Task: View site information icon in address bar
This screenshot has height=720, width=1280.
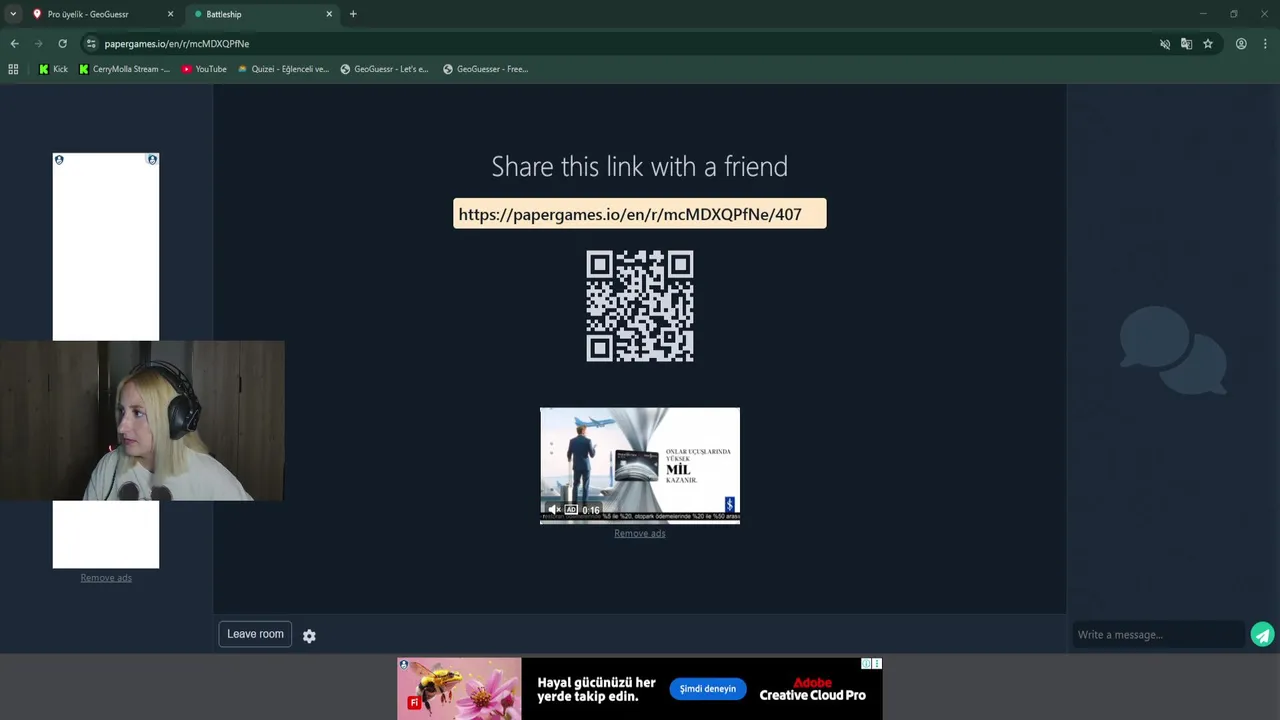Action: (x=91, y=44)
